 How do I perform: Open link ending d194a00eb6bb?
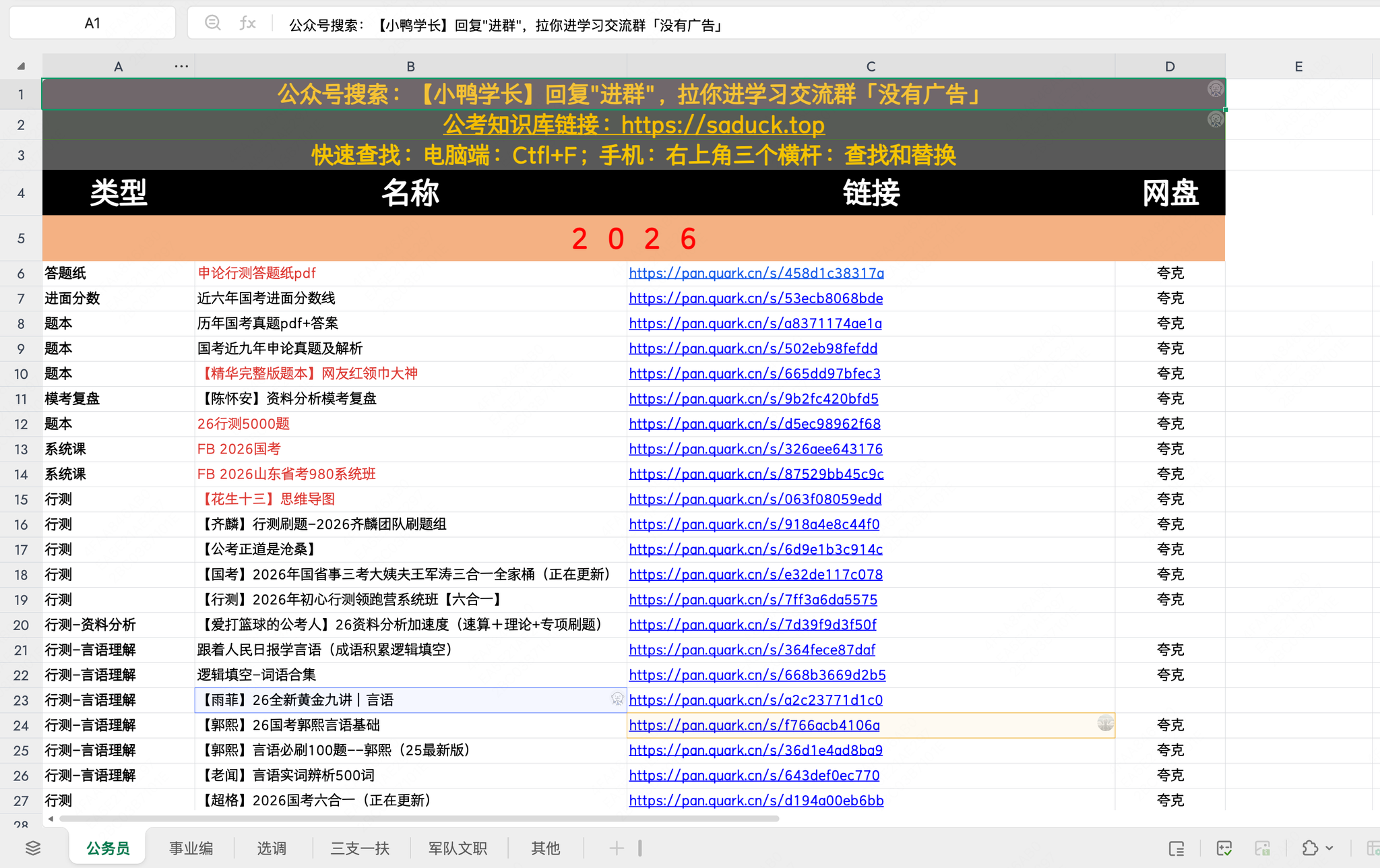[x=756, y=800]
